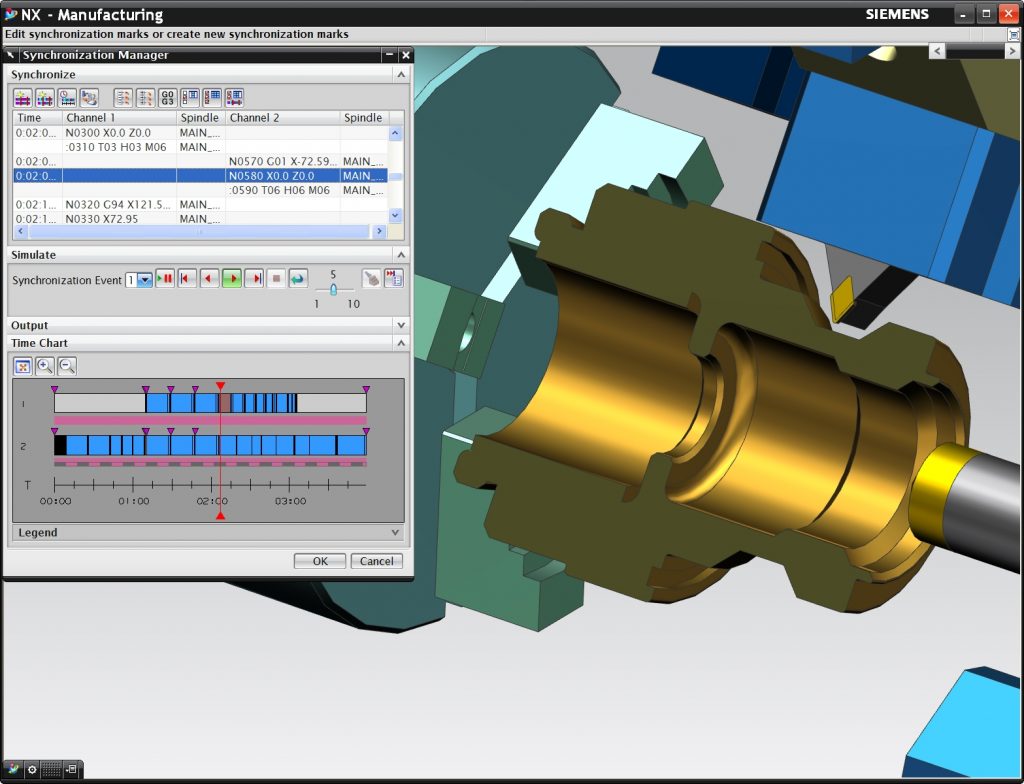Select the N0320 G94 X121.5 row
Viewport: 1024px width, 784px height.
click(119, 204)
